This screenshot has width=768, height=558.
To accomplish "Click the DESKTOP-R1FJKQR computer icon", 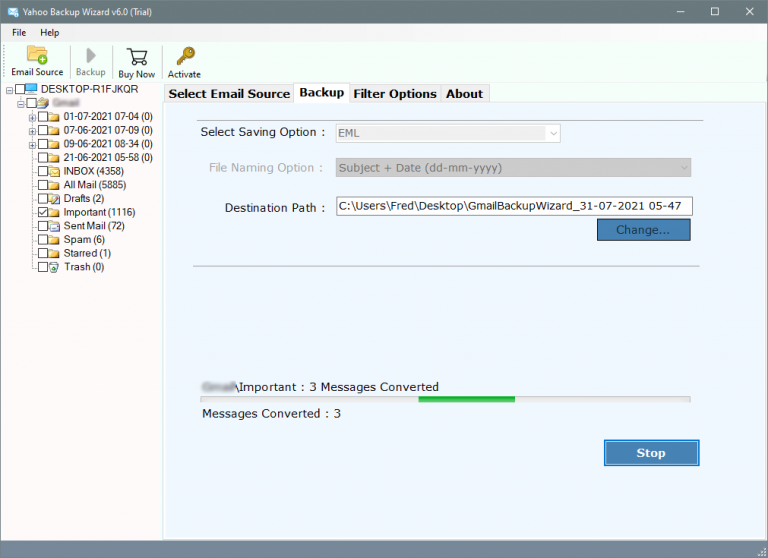I will (31, 89).
